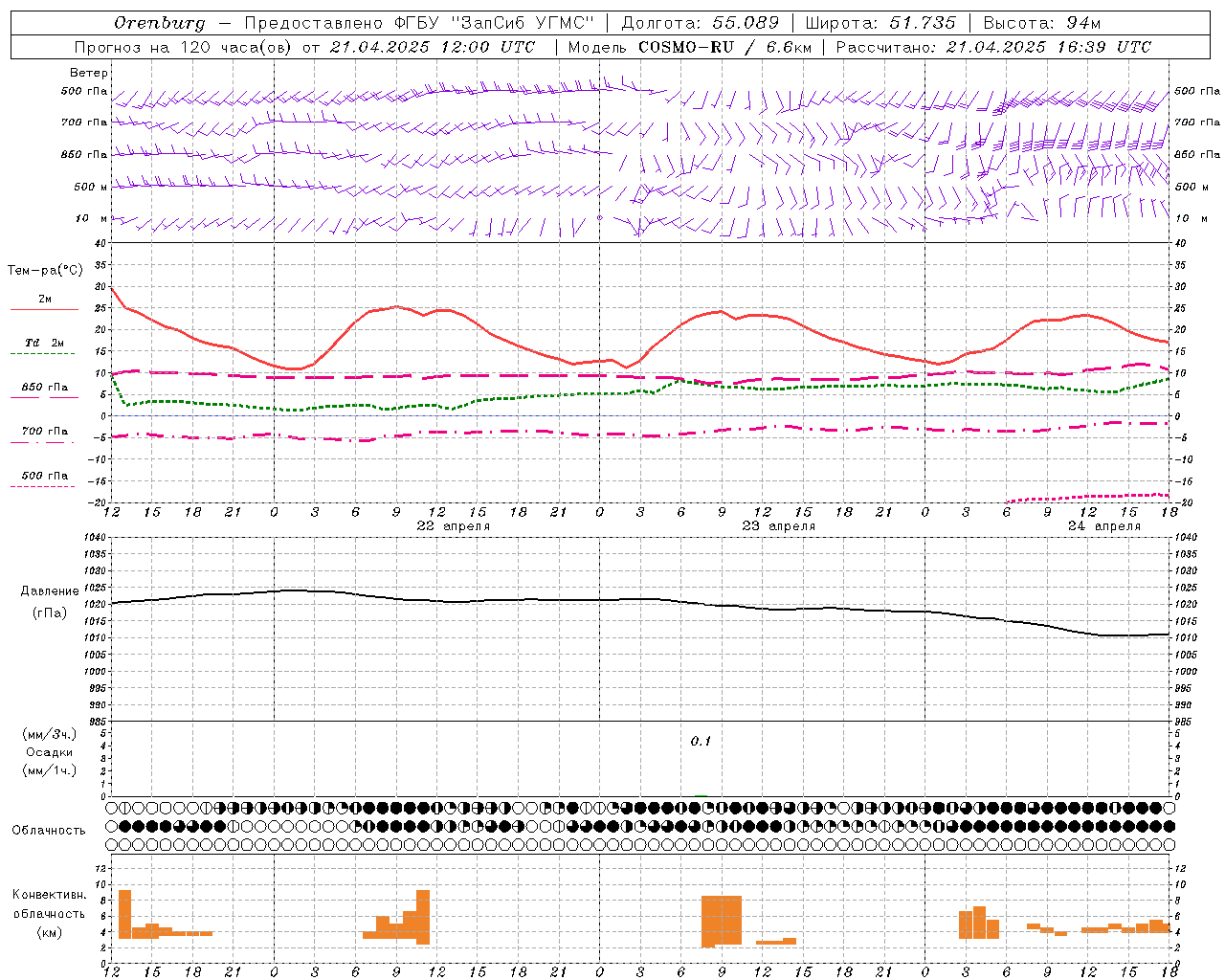Click the Orenburg station title

point(160,23)
